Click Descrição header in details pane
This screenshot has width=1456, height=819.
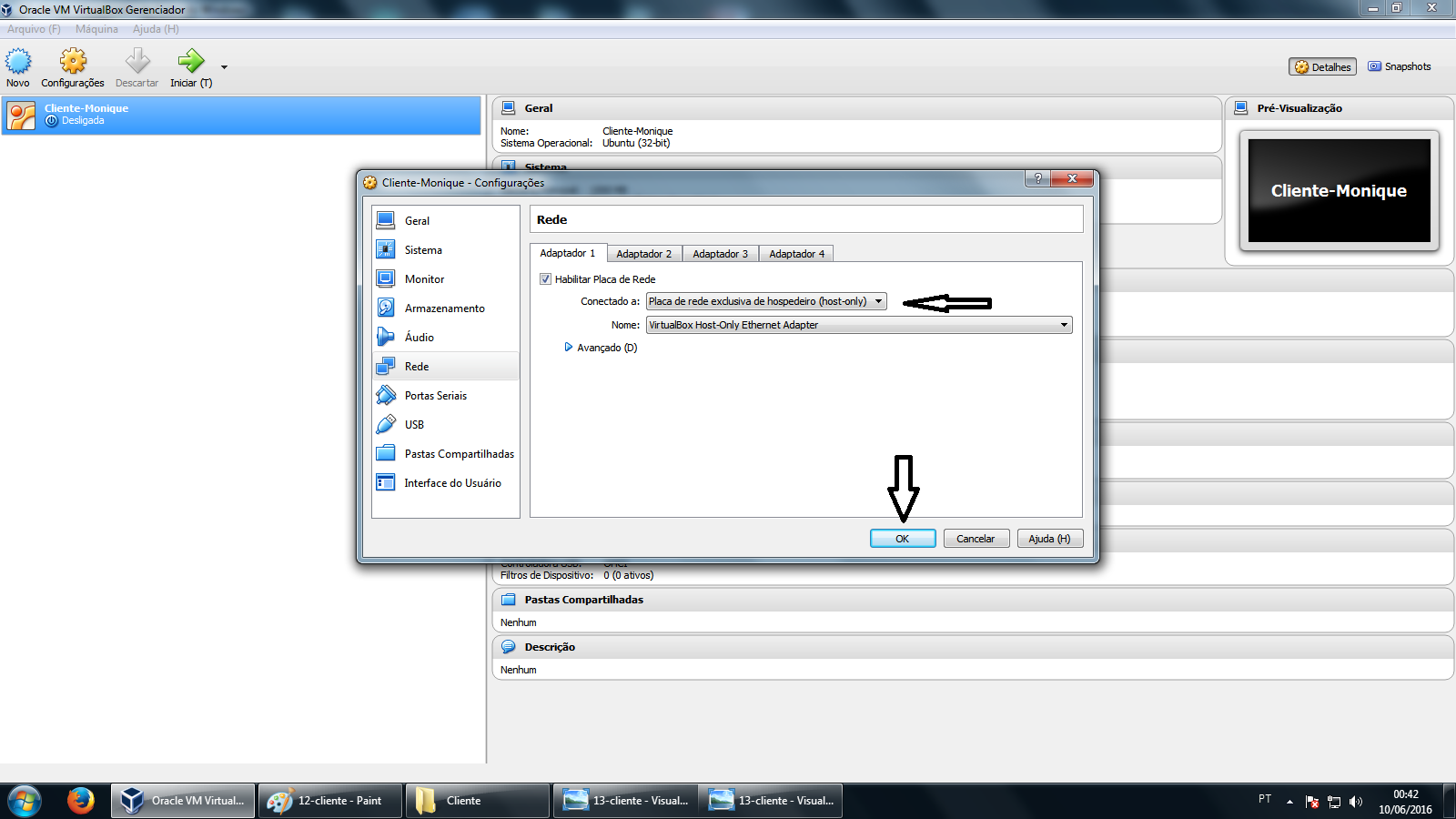(x=973, y=647)
